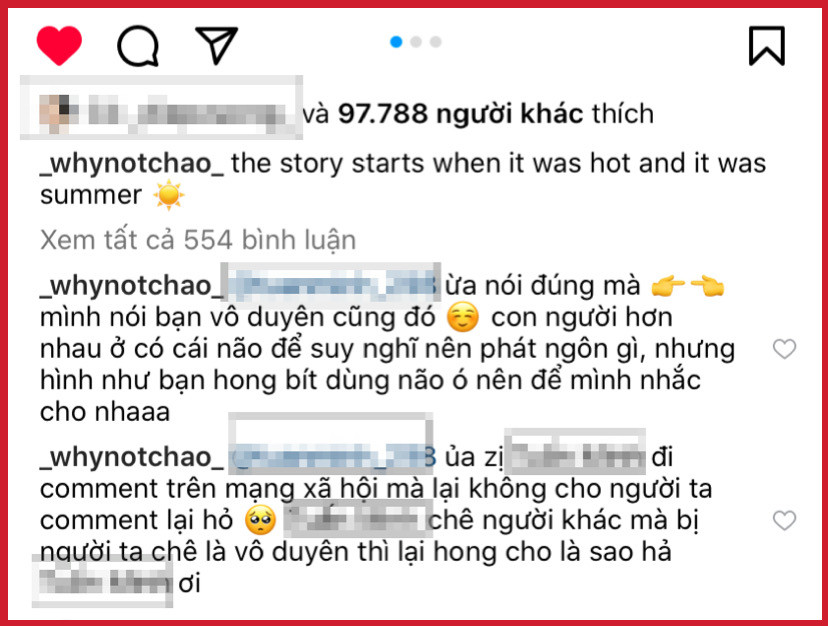
Task: Expand "Xem tất cả 554 bình luận"
Action: pyautogui.click(x=198, y=240)
